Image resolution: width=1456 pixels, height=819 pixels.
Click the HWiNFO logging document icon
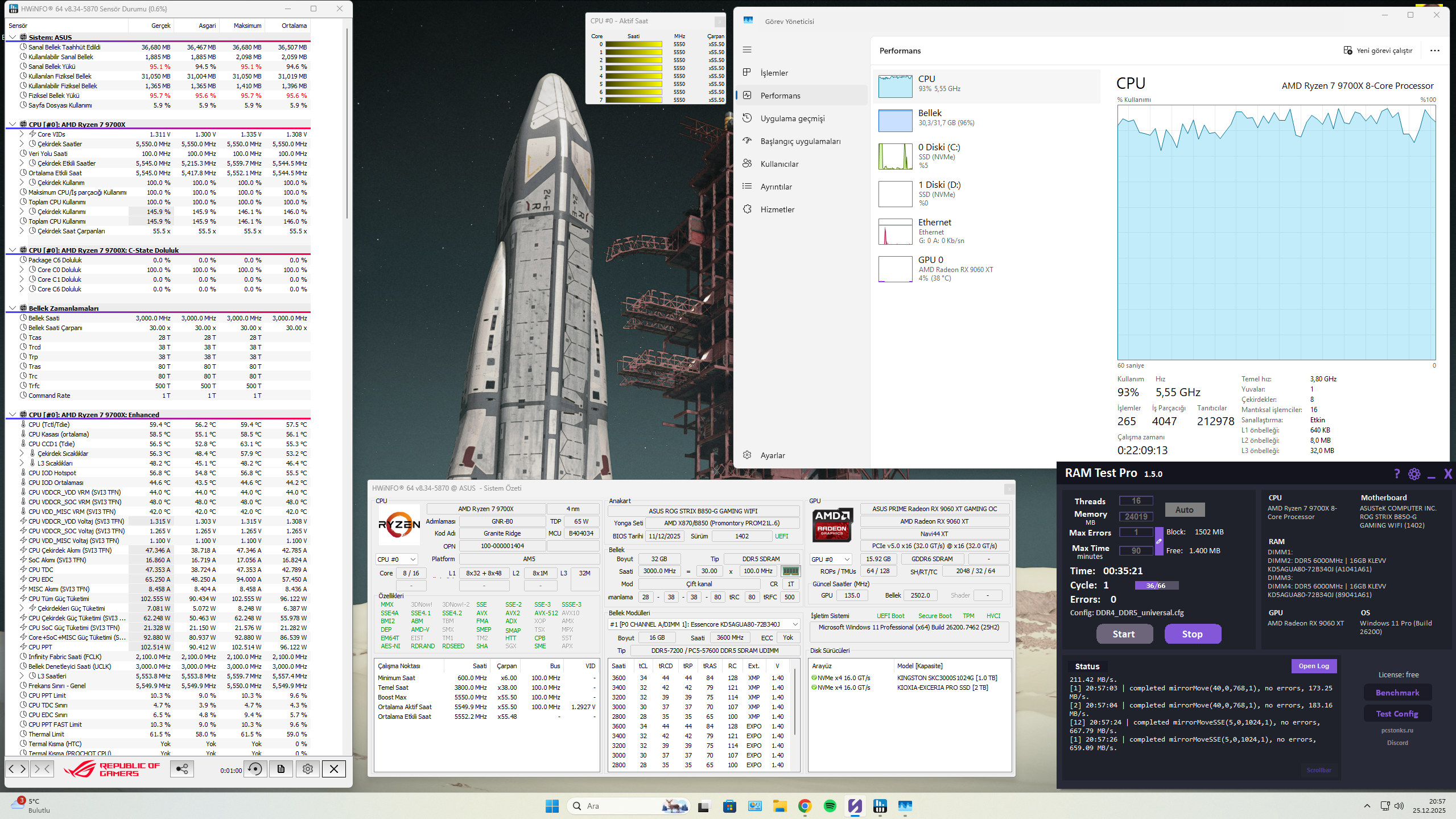[x=281, y=769]
